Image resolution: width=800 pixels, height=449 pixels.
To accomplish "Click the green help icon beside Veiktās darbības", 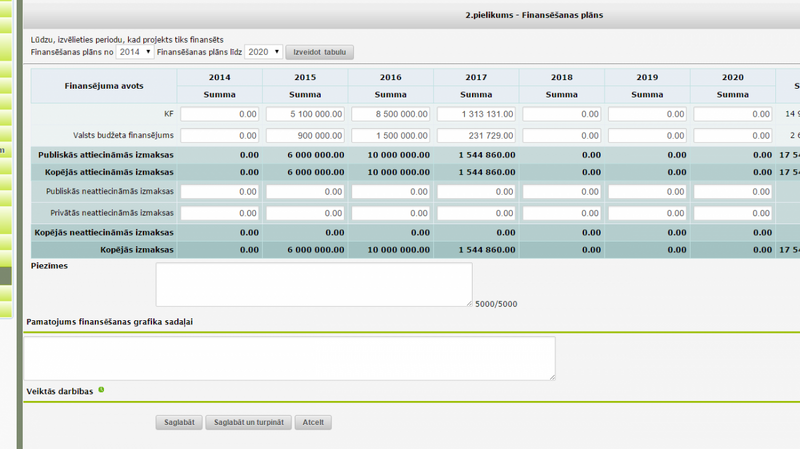I will [x=101, y=390].
